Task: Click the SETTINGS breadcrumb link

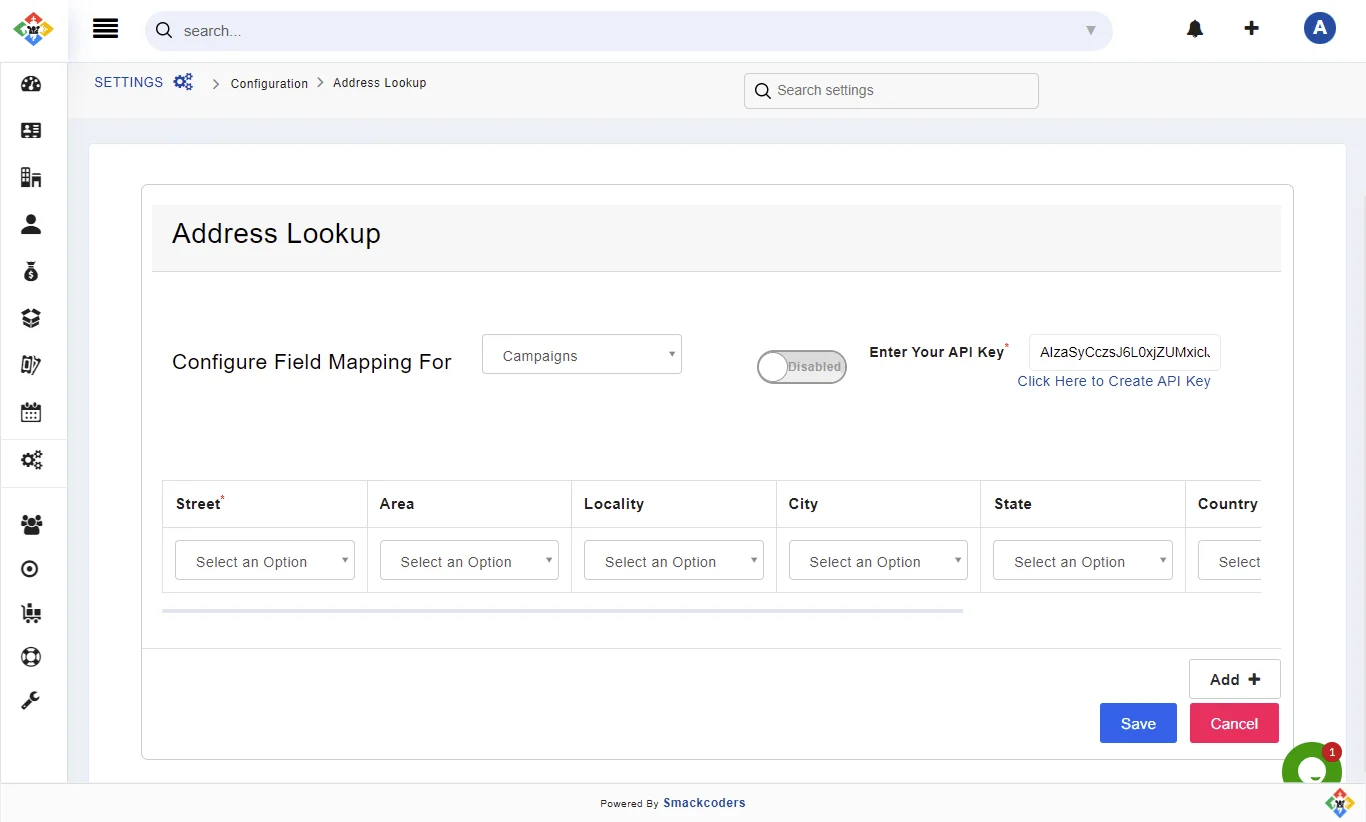Action: click(x=128, y=82)
